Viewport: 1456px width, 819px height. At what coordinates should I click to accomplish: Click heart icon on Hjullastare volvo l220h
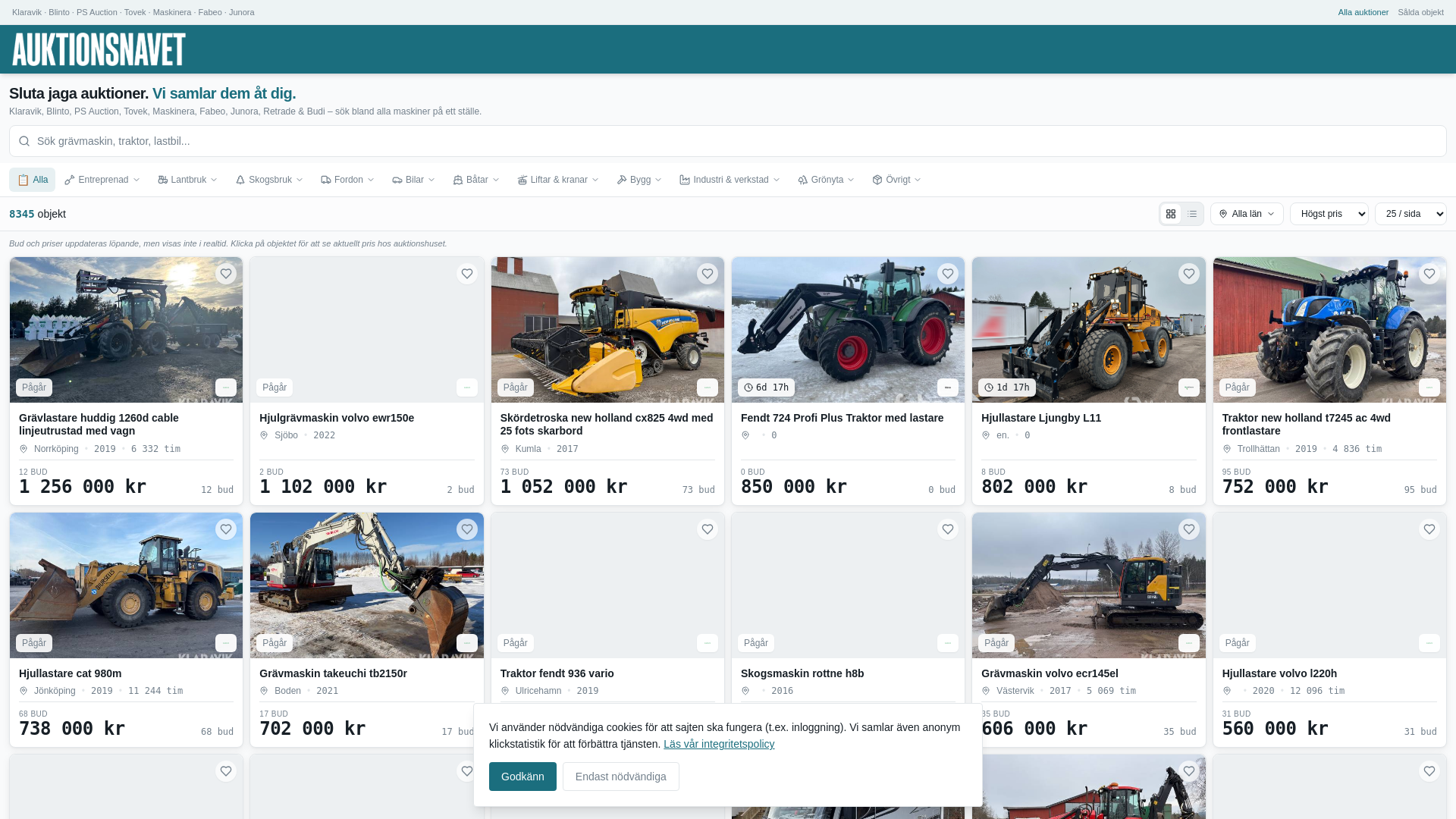[x=1429, y=529]
